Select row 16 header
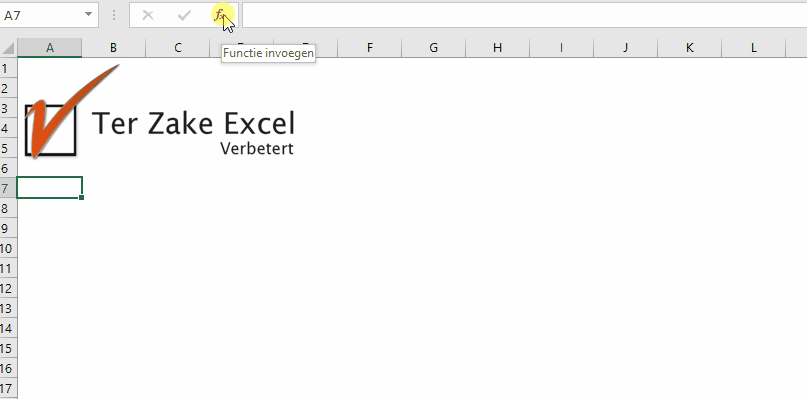Viewport: 807px width, 399px height. tap(8, 368)
